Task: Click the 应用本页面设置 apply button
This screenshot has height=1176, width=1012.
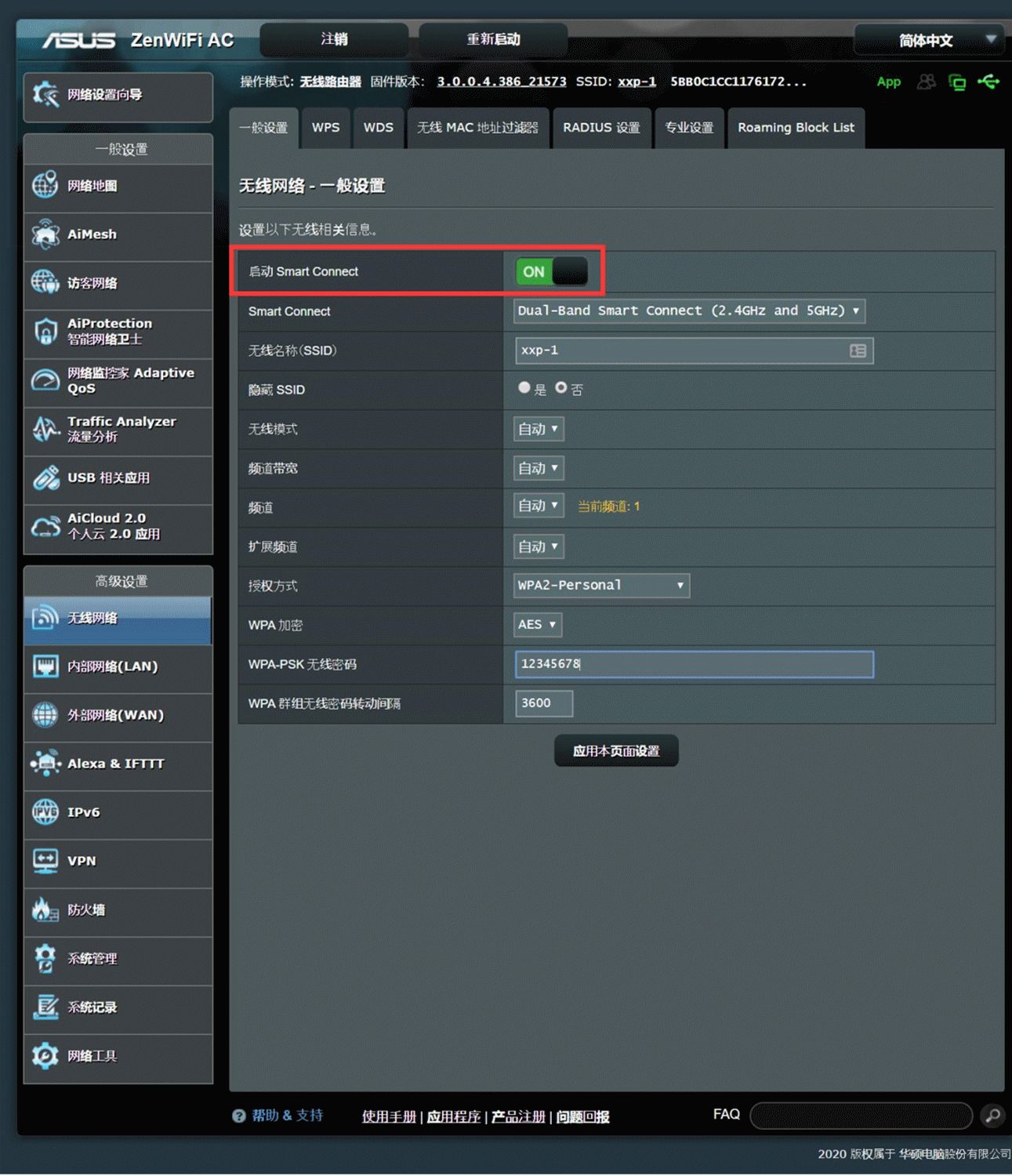Action: pos(615,751)
